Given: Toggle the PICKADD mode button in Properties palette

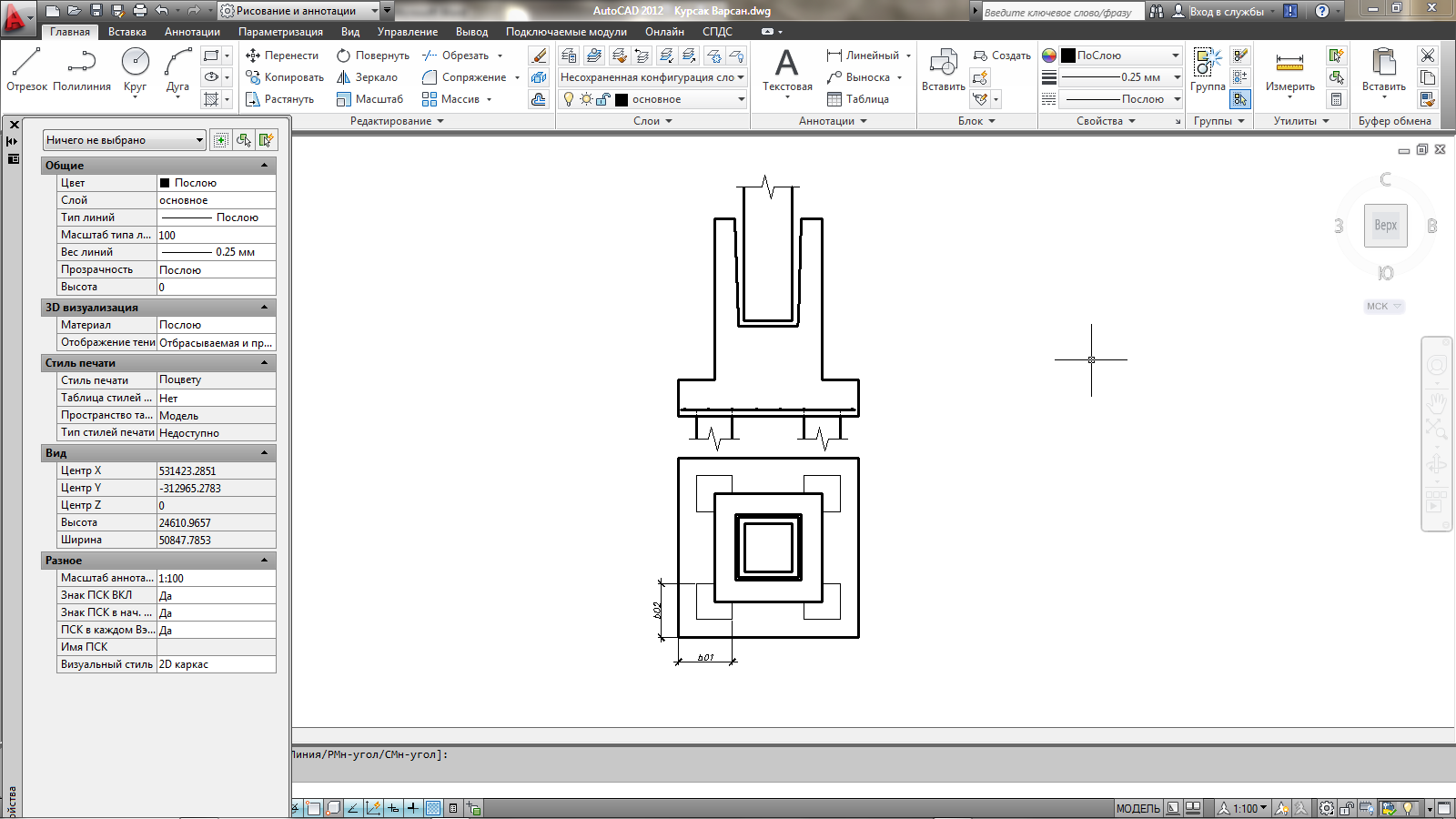Looking at the screenshot, I should pyautogui.click(x=220, y=139).
